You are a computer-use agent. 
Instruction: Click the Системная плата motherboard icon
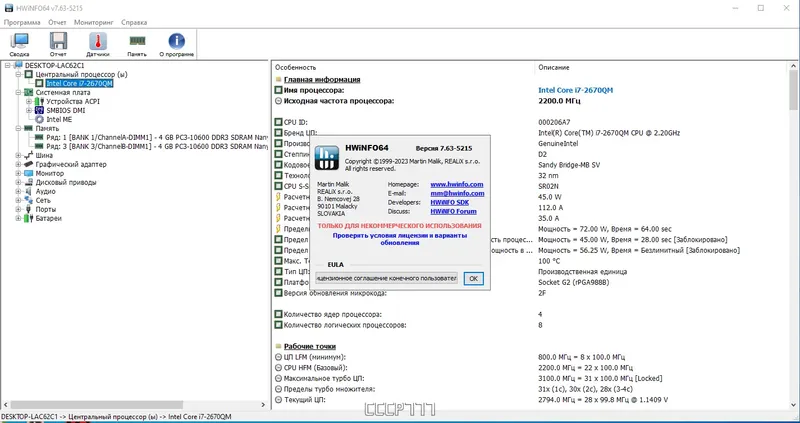29,92
